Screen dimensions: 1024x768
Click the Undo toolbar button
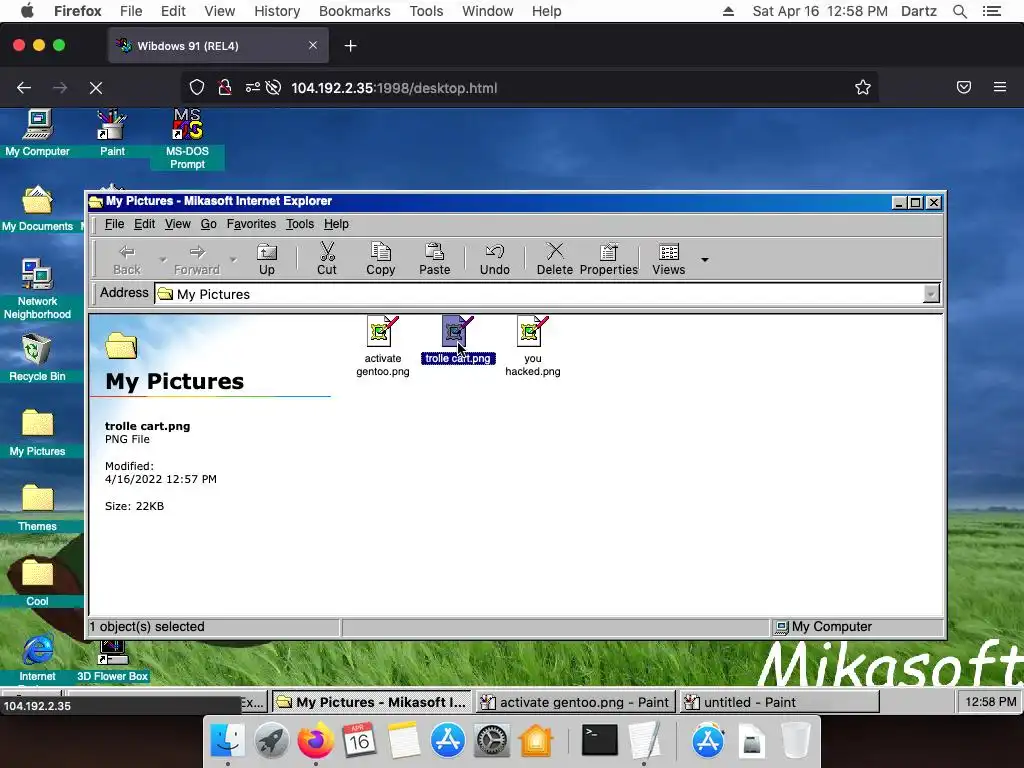click(x=494, y=259)
